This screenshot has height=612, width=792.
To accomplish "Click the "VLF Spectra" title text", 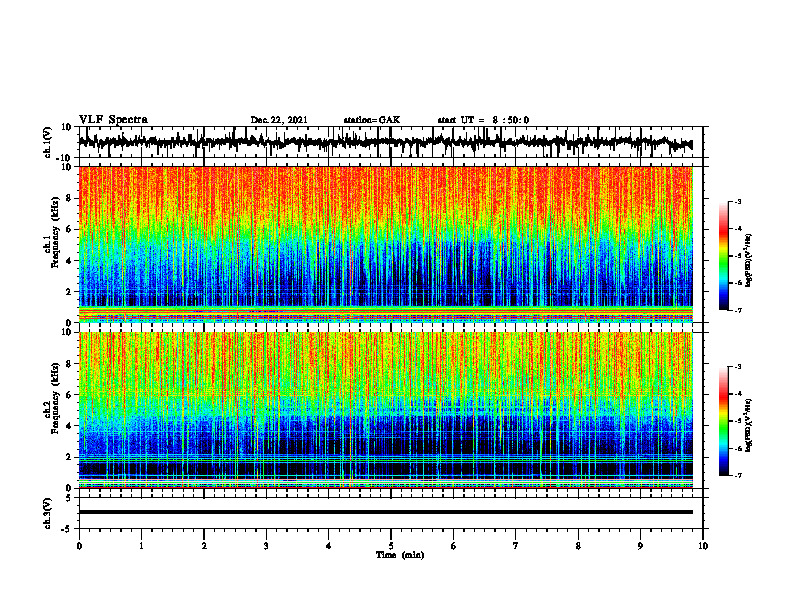I will point(113,120).
